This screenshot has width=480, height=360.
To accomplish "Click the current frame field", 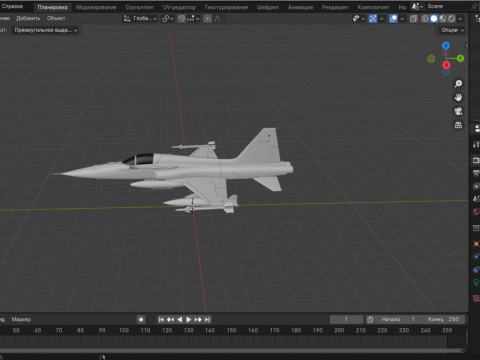I will tap(346, 319).
